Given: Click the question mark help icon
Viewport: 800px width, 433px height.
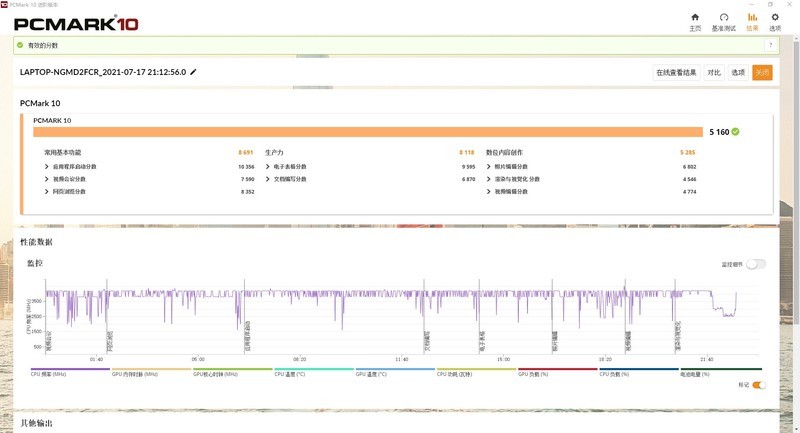Looking at the screenshot, I should click(x=771, y=45).
